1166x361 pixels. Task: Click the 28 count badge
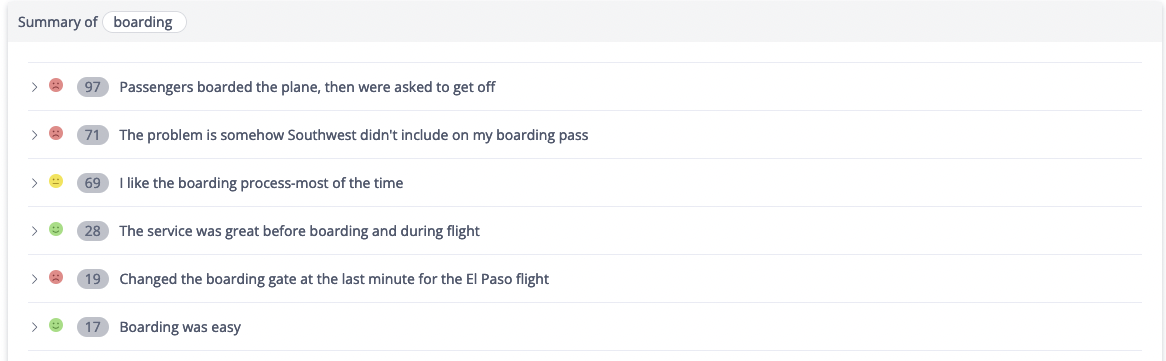click(x=93, y=231)
